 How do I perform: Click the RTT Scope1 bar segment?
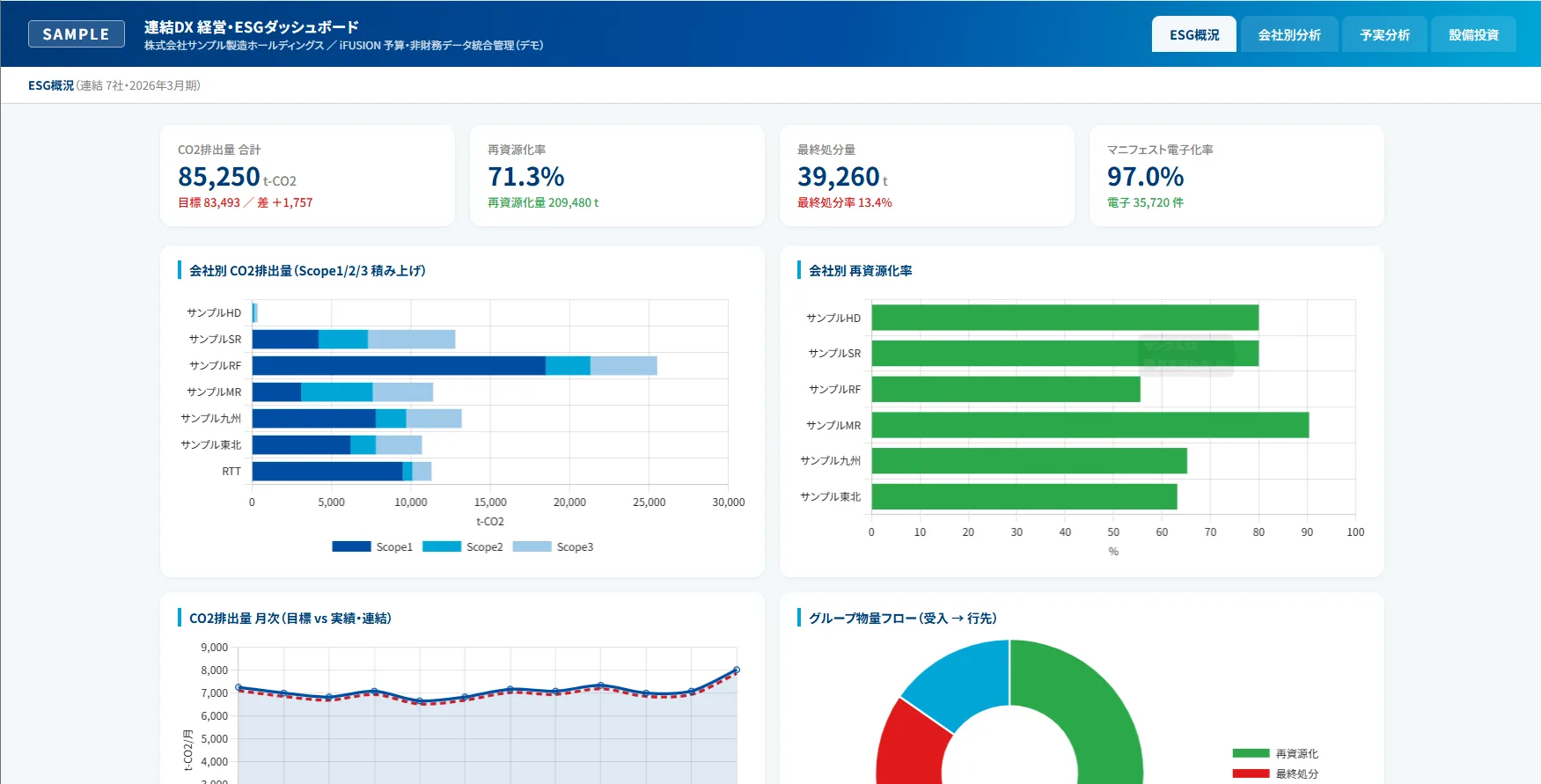click(327, 472)
